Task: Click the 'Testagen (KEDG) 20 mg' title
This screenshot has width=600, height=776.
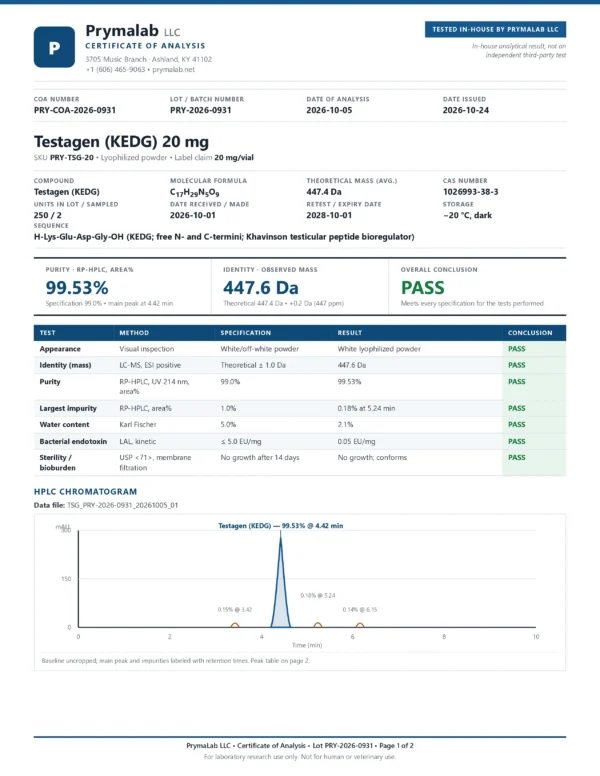Action: [x=121, y=142]
